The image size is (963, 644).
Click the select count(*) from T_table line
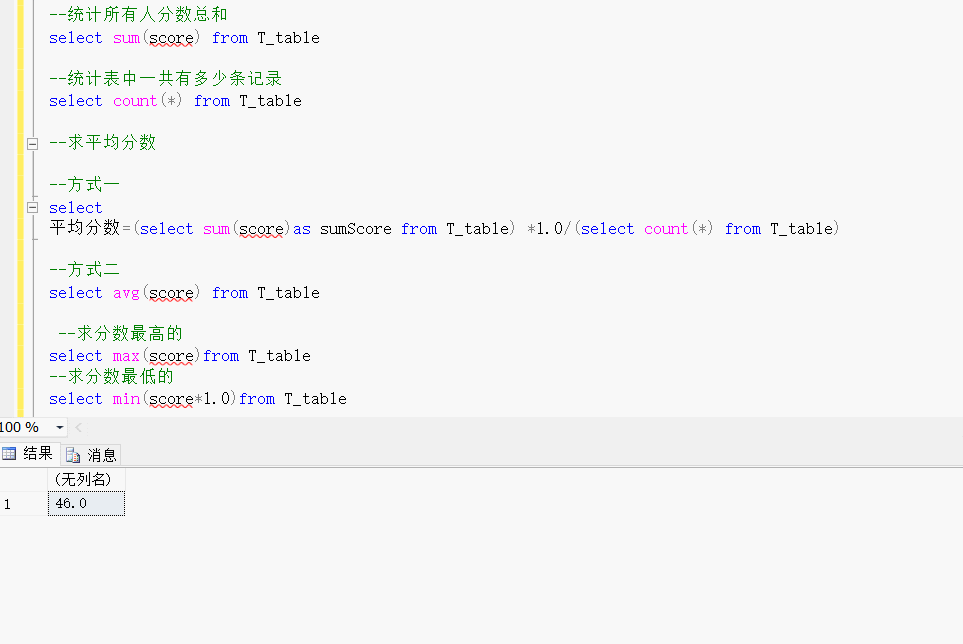pyautogui.click(x=175, y=101)
